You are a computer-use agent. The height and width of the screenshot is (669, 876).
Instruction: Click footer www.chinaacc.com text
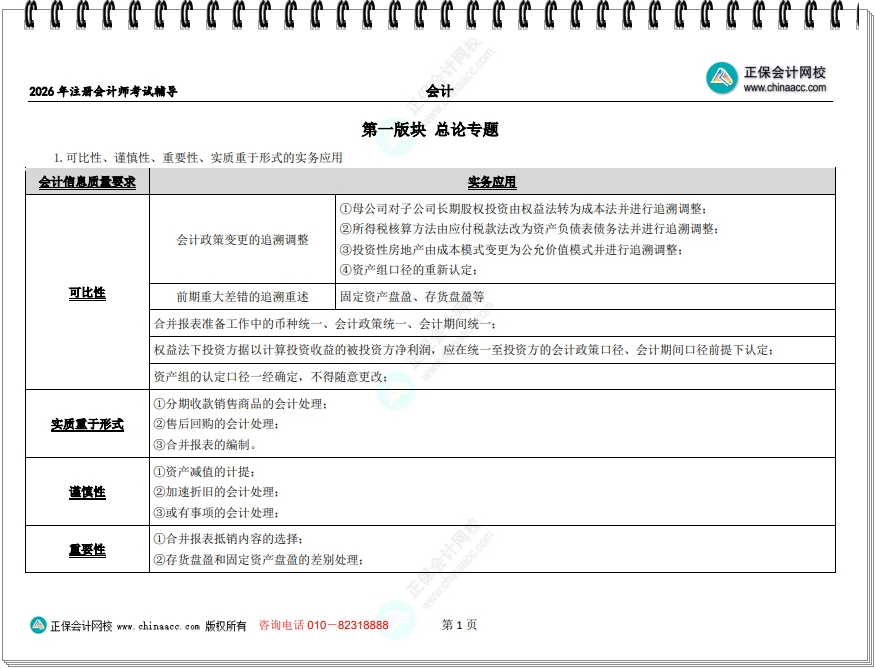coord(158,626)
